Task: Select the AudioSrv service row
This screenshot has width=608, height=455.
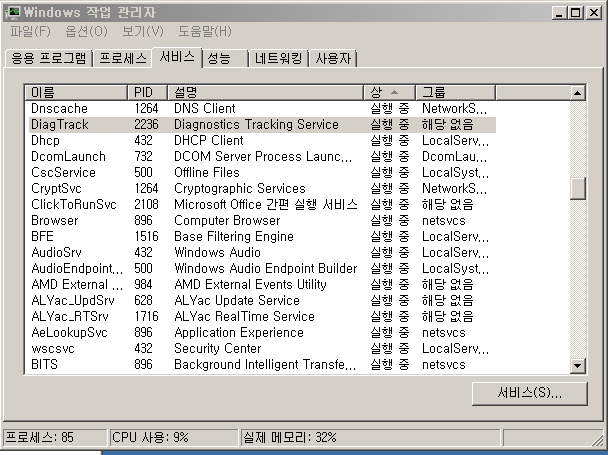Action: click(x=262, y=252)
